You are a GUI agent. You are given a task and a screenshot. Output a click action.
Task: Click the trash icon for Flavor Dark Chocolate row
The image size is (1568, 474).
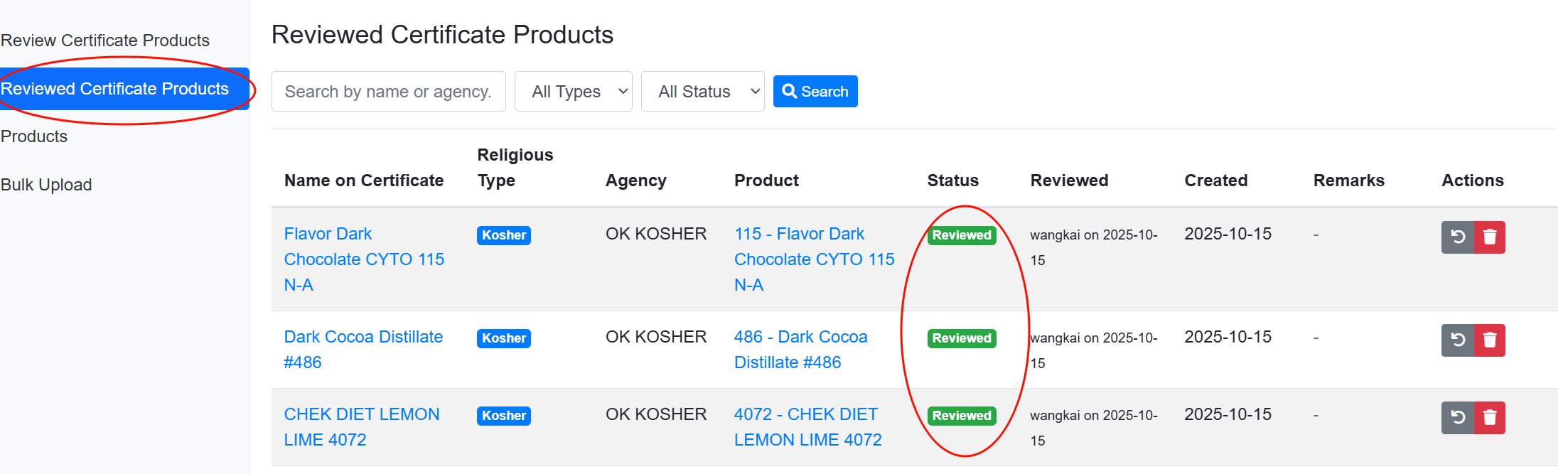point(1490,237)
